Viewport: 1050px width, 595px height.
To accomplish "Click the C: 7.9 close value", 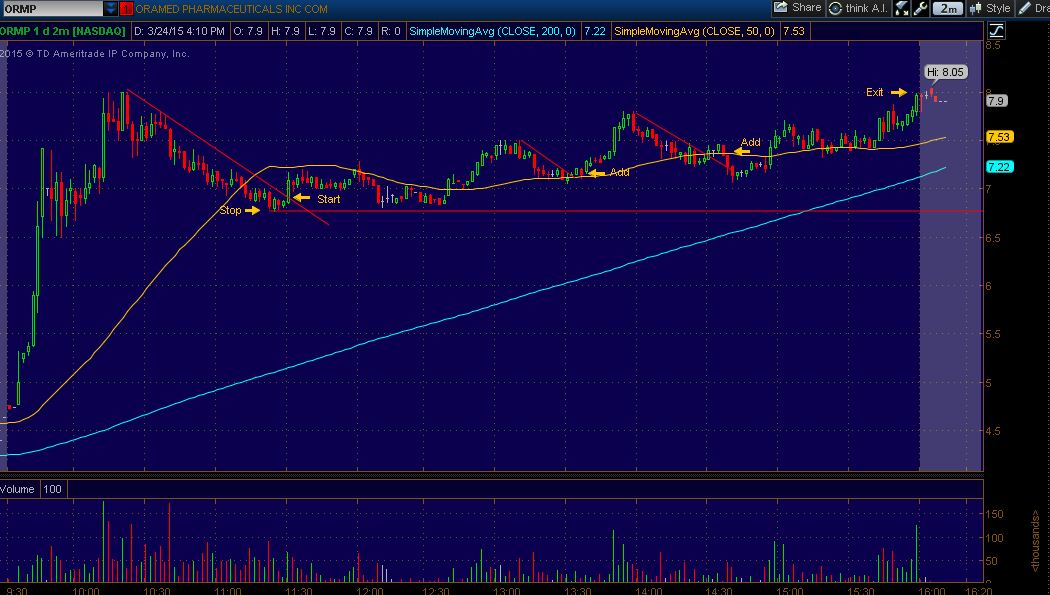I will click(358, 31).
